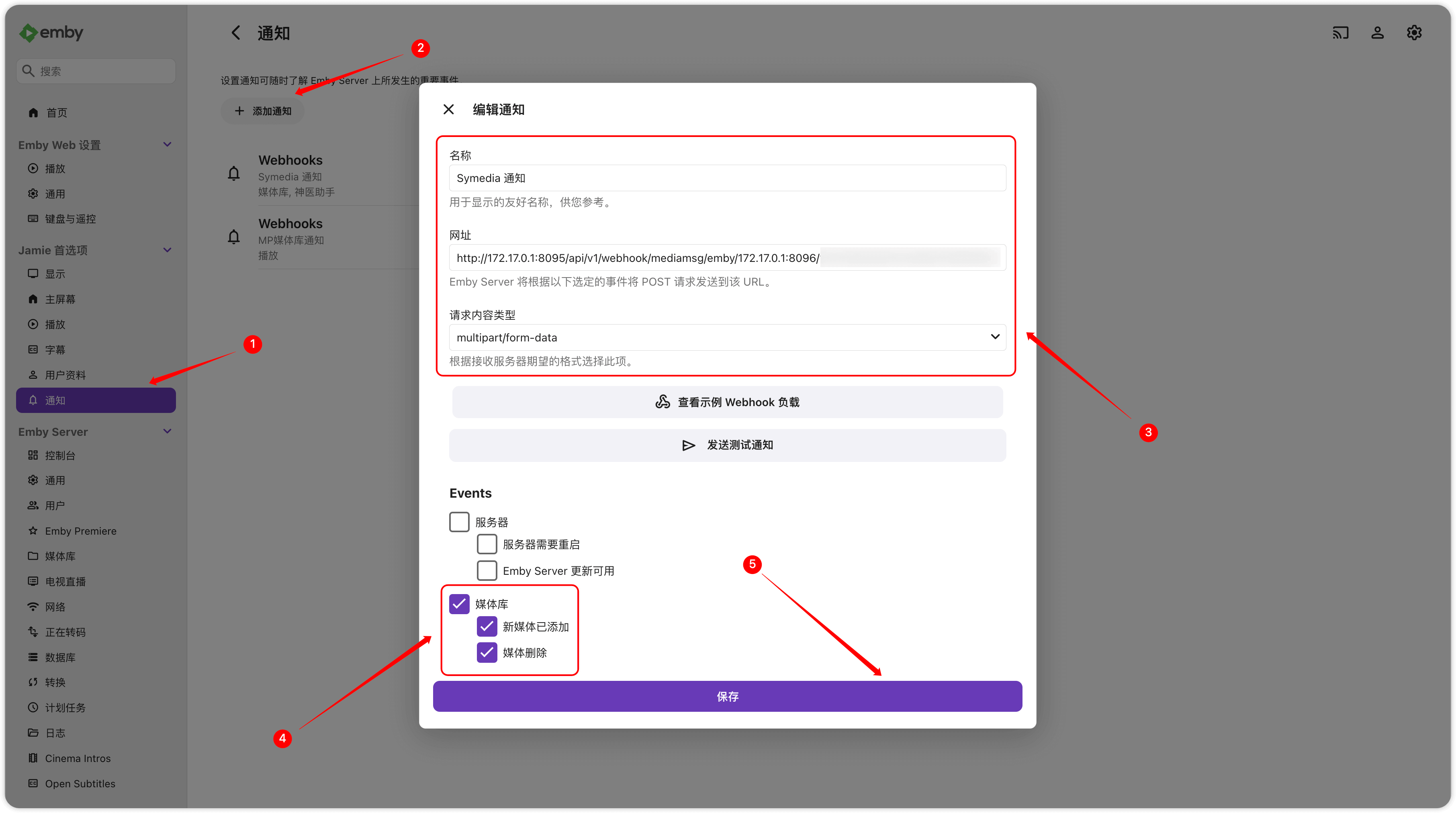Image resolution: width=1456 pixels, height=813 pixels.
Task: Click the 保存 button
Action: (x=727, y=696)
